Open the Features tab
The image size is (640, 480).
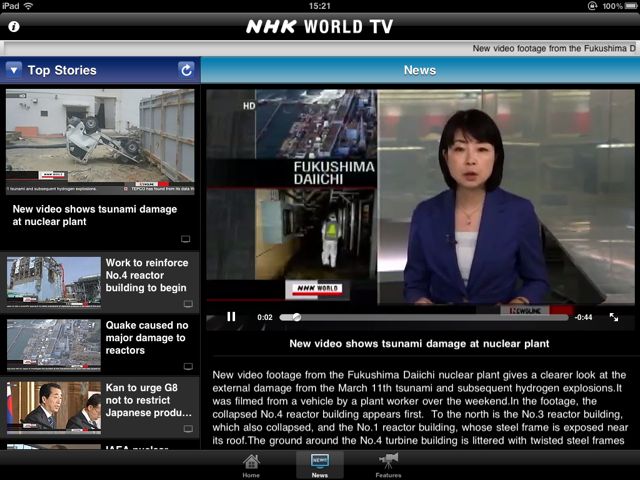(388, 466)
